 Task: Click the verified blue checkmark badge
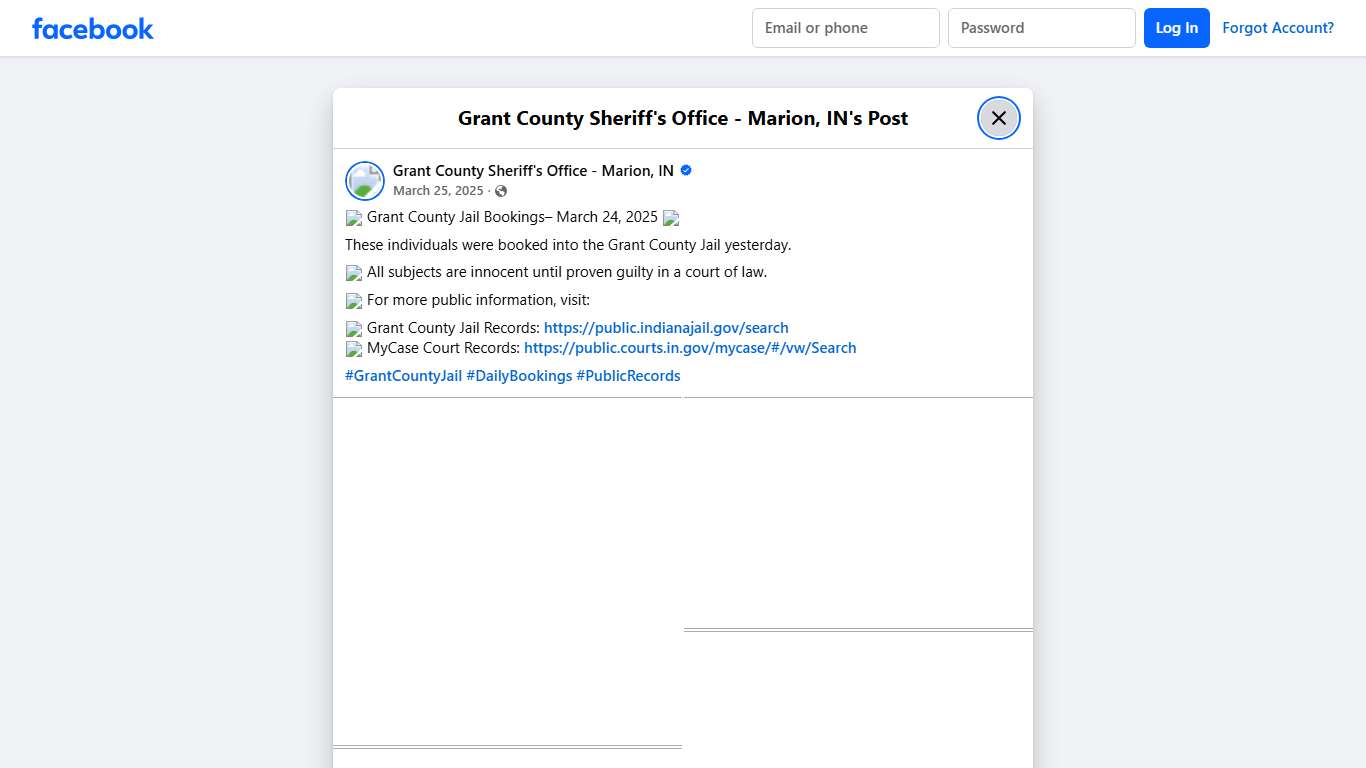(685, 170)
